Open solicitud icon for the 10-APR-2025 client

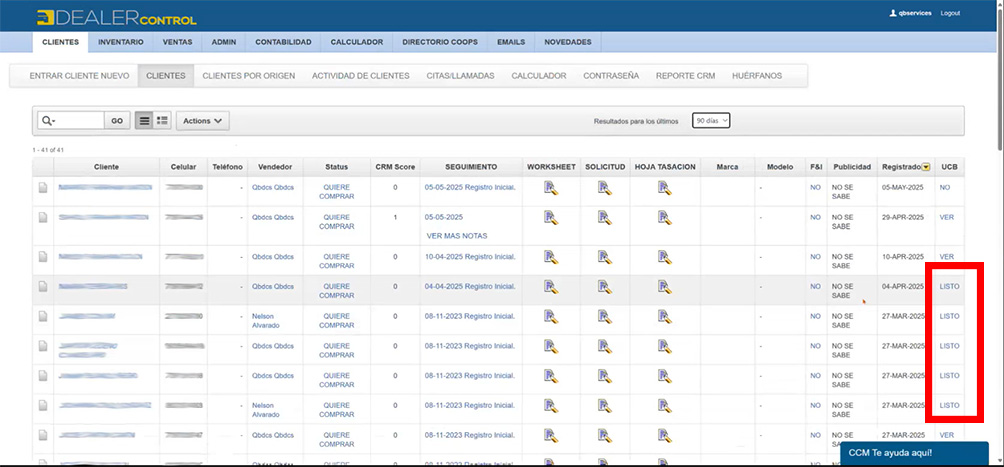604,257
